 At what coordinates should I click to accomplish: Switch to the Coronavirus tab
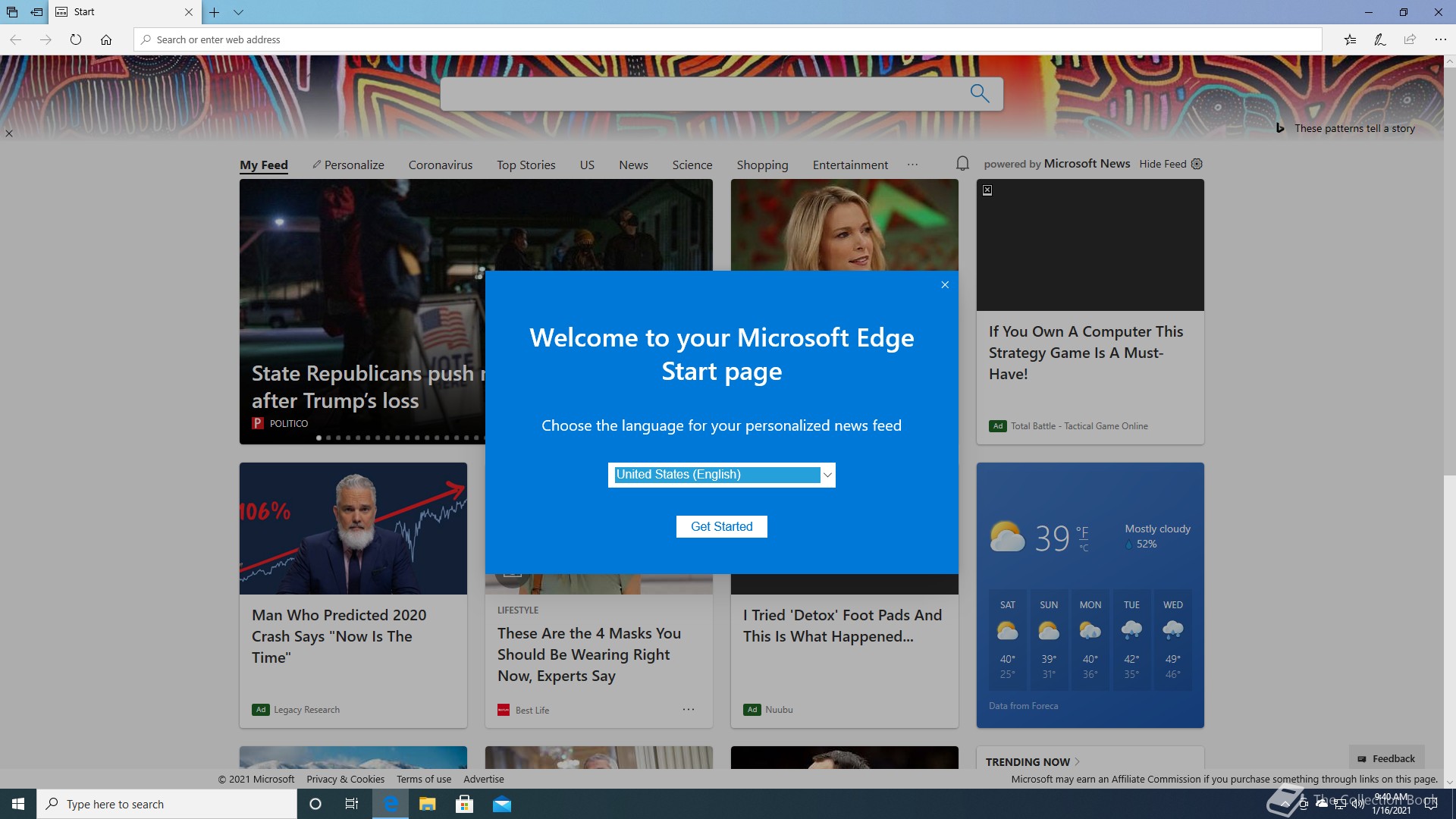pyautogui.click(x=440, y=165)
